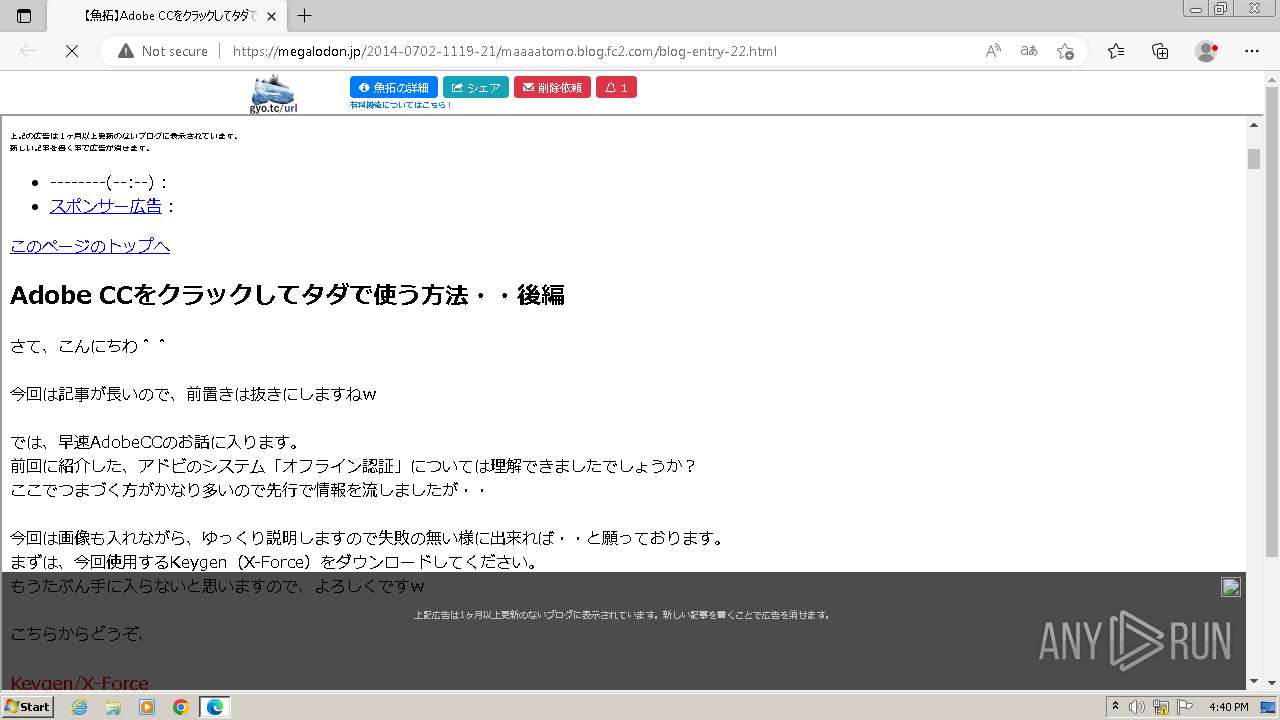This screenshot has height=720, width=1280.
Task: Click the ad notice text in the dark overlay
Action: (x=621, y=615)
